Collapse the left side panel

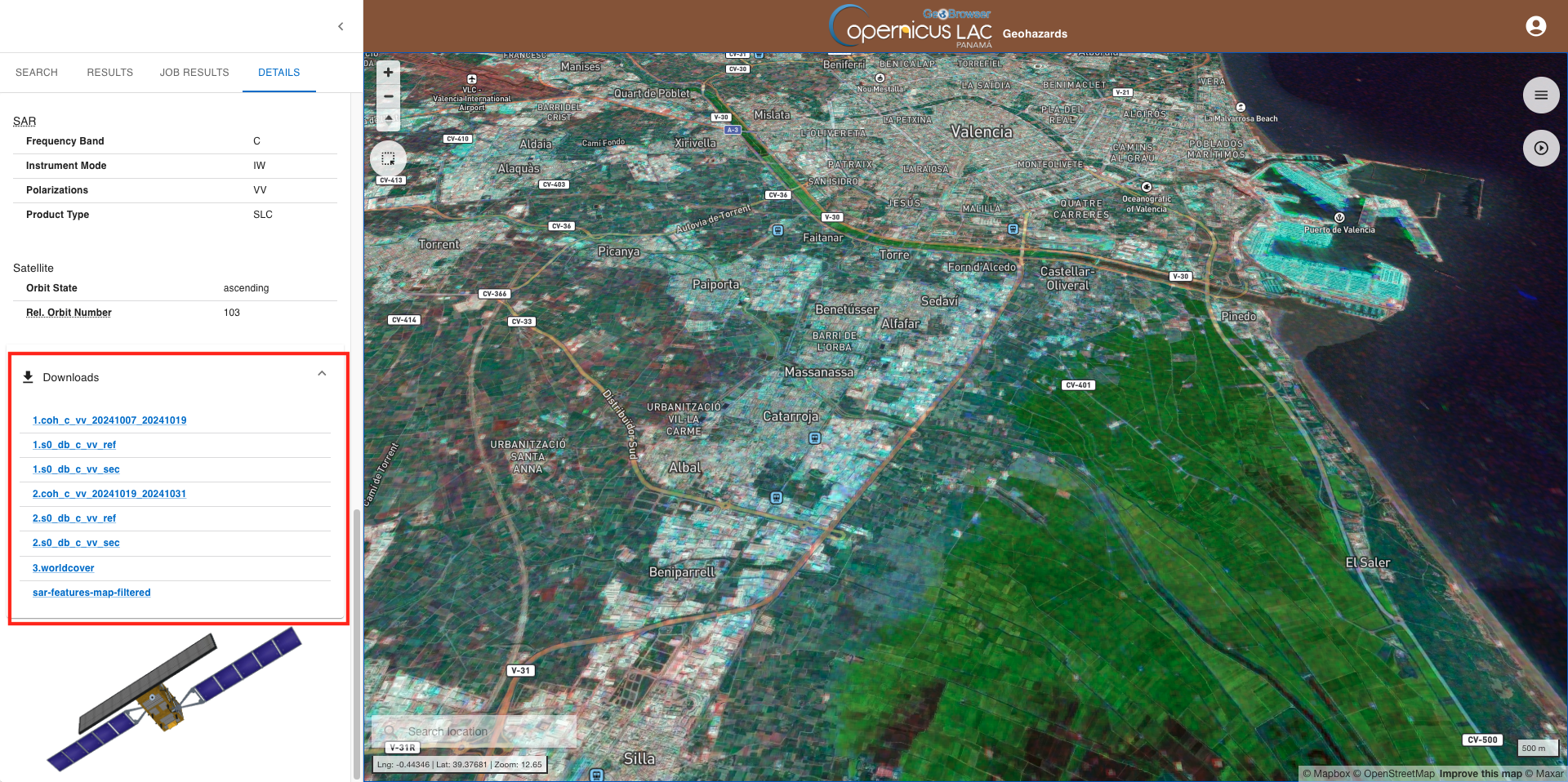point(341,27)
